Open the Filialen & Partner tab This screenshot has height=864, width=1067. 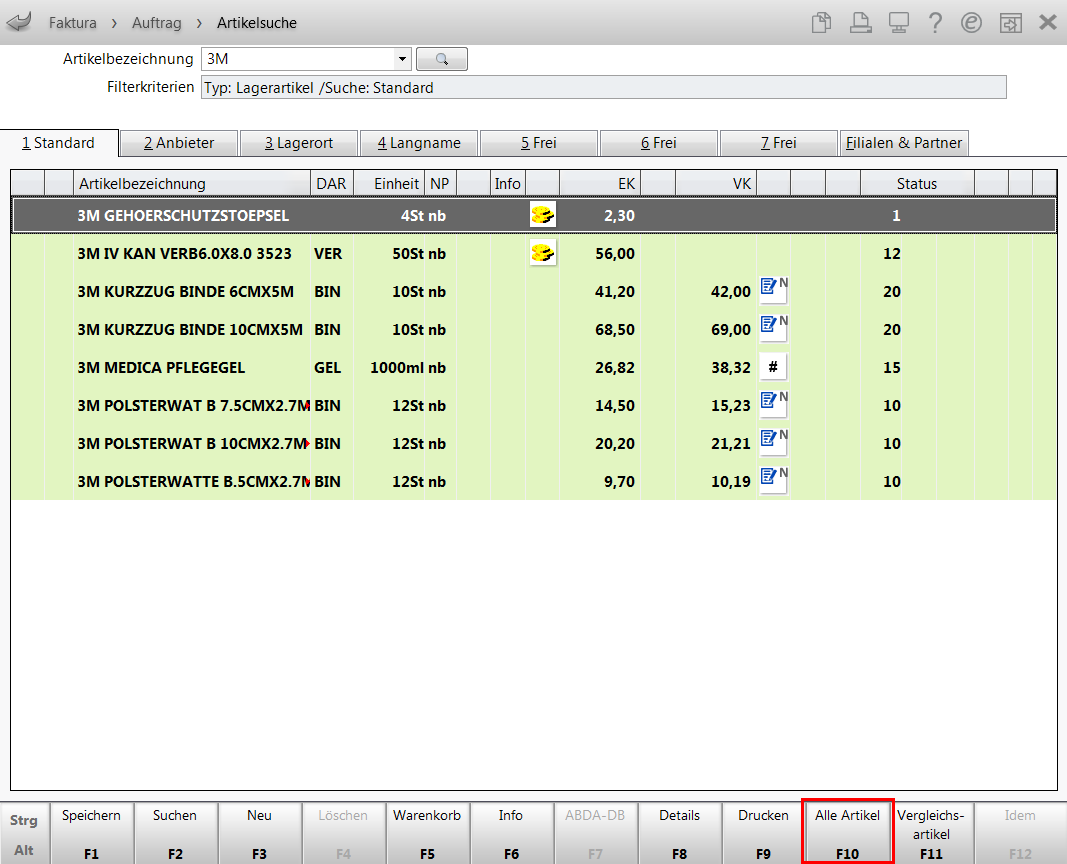pos(904,143)
